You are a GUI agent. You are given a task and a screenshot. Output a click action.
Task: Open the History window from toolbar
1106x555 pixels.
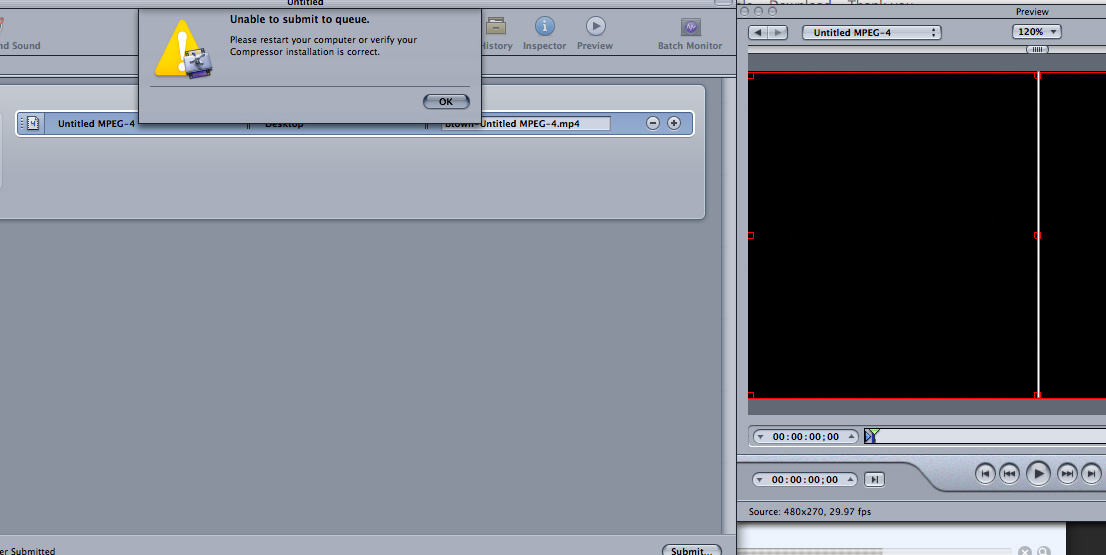pyautogui.click(x=496, y=34)
